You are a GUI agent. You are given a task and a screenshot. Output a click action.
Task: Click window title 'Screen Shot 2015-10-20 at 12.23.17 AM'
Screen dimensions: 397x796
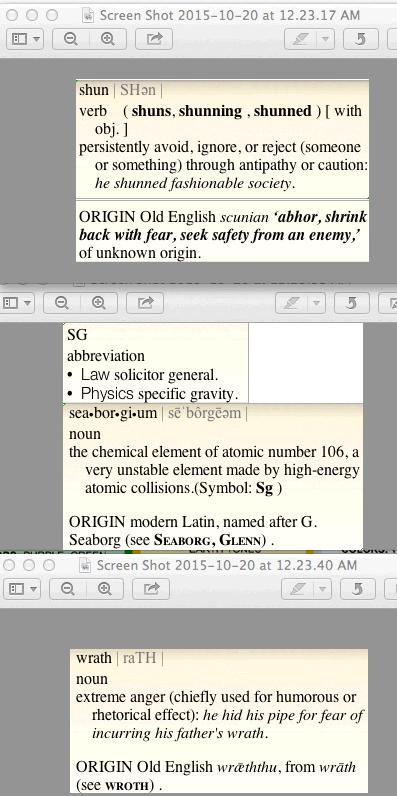click(229, 15)
